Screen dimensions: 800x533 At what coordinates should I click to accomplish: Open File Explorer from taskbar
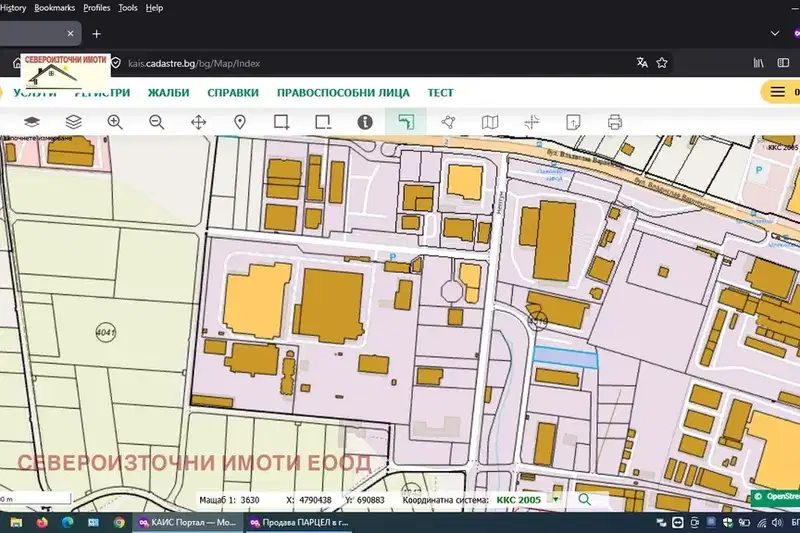click(16, 522)
